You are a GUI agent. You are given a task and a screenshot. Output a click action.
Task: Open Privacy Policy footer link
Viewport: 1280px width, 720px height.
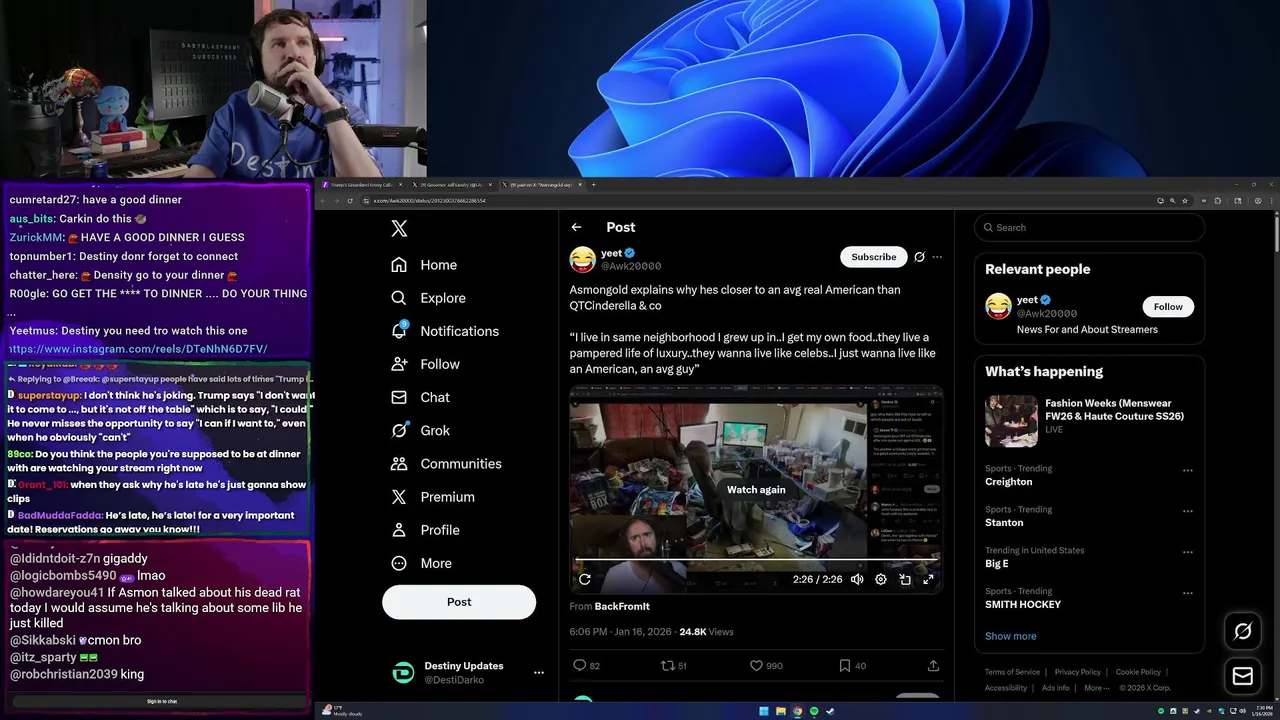click(x=1078, y=672)
